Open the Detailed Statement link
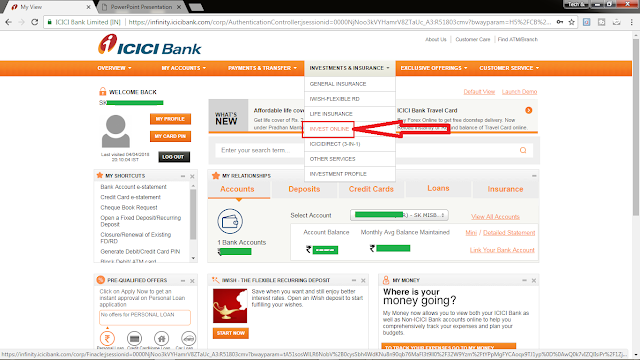The image size is (640, 360). coord(509,233)
